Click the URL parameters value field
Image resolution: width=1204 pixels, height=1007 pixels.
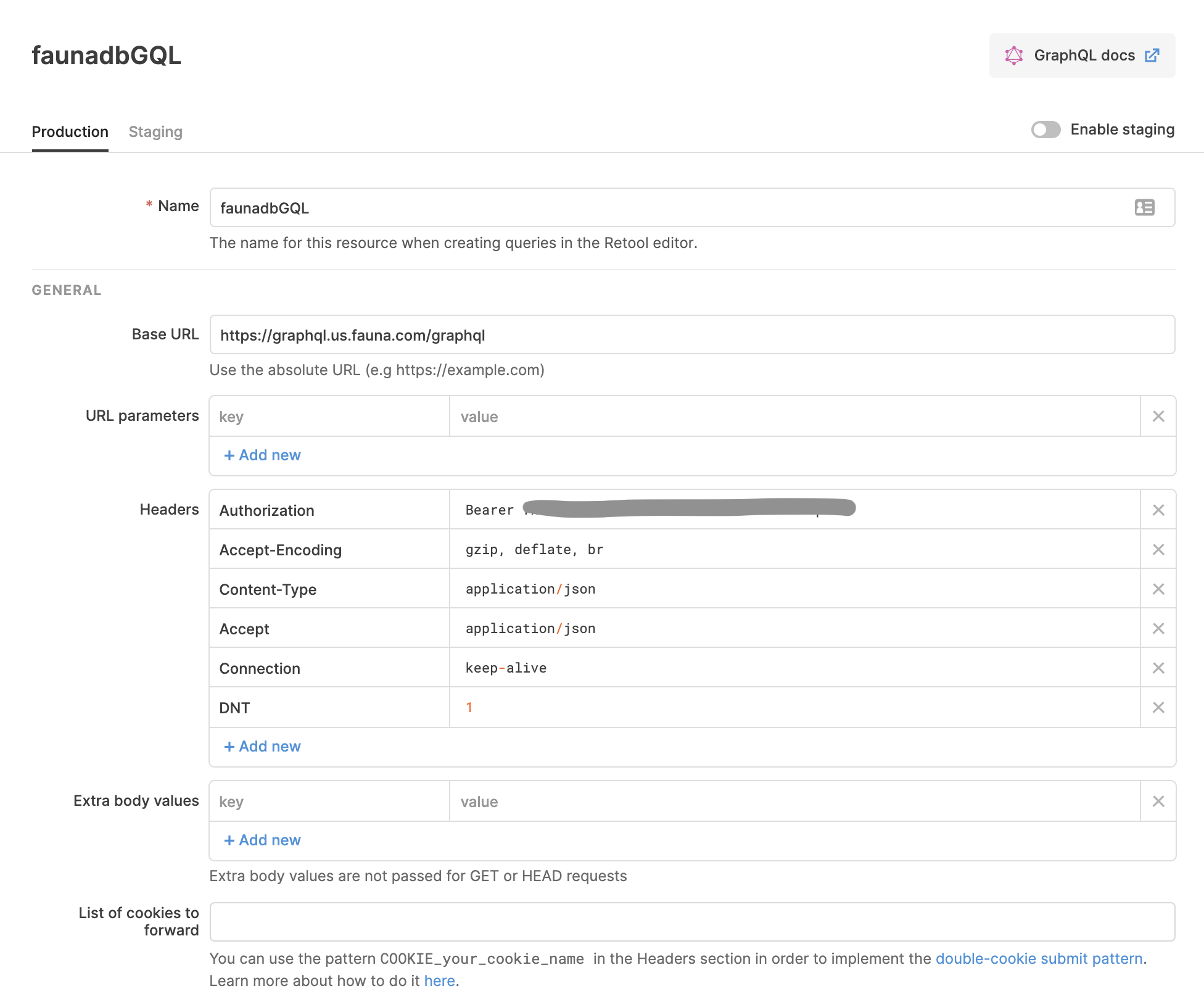pos(795,416)
